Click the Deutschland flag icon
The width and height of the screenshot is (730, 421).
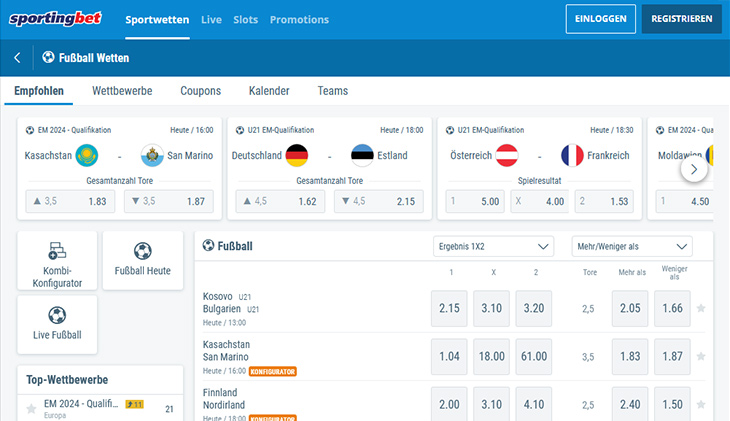click(297, 155)
